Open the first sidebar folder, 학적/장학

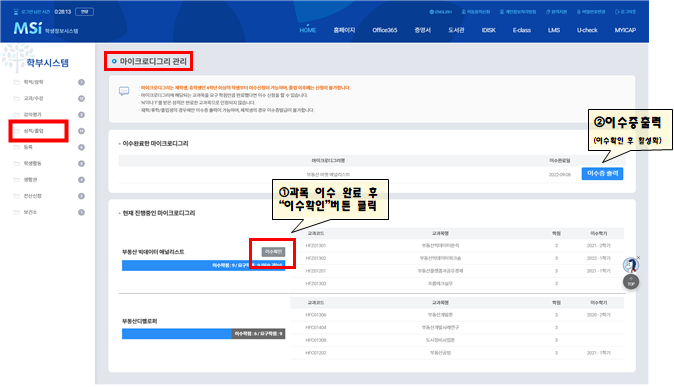pyautogui.click(x=33, y=82)
